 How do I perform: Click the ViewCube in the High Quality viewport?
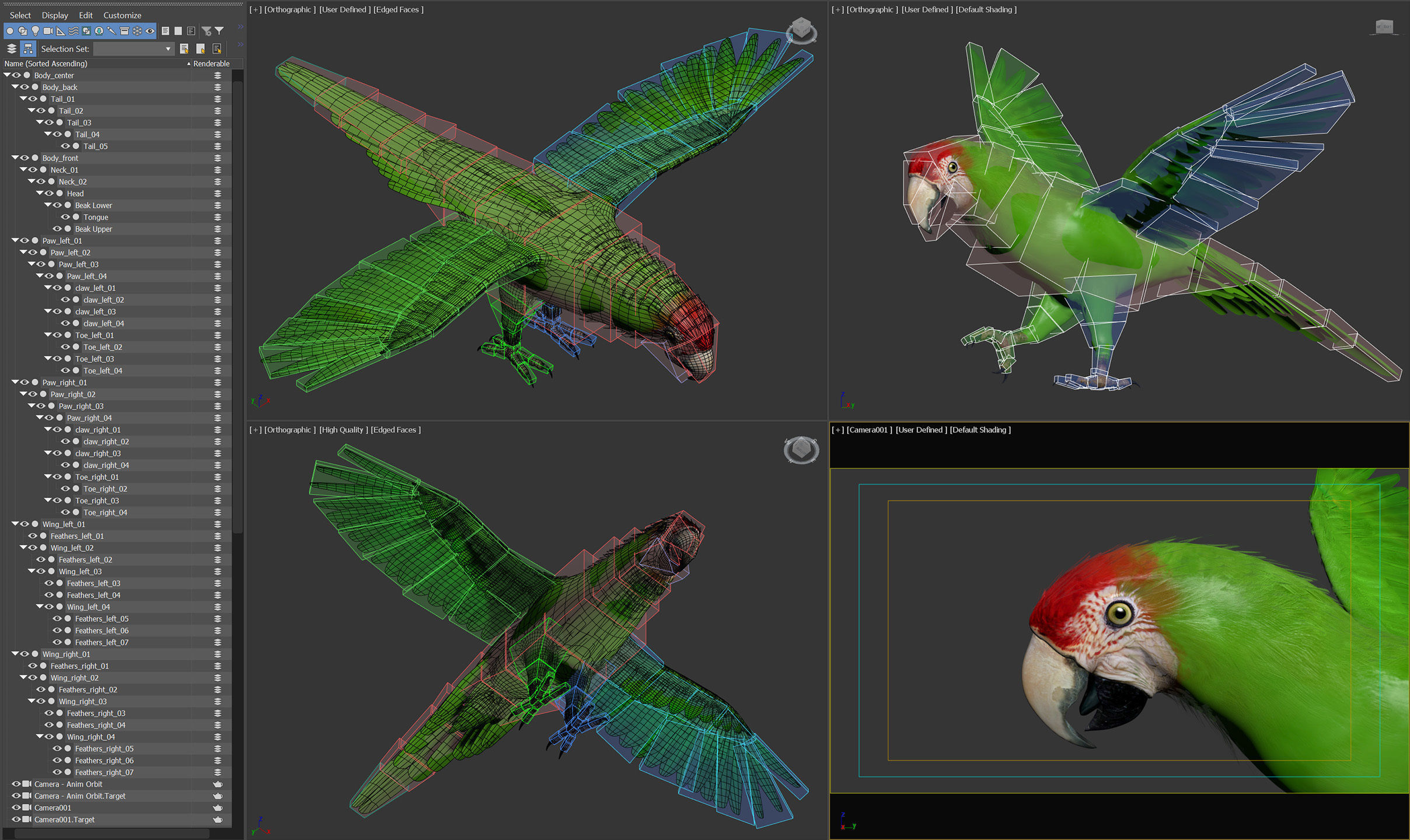(x=801, y=450)
